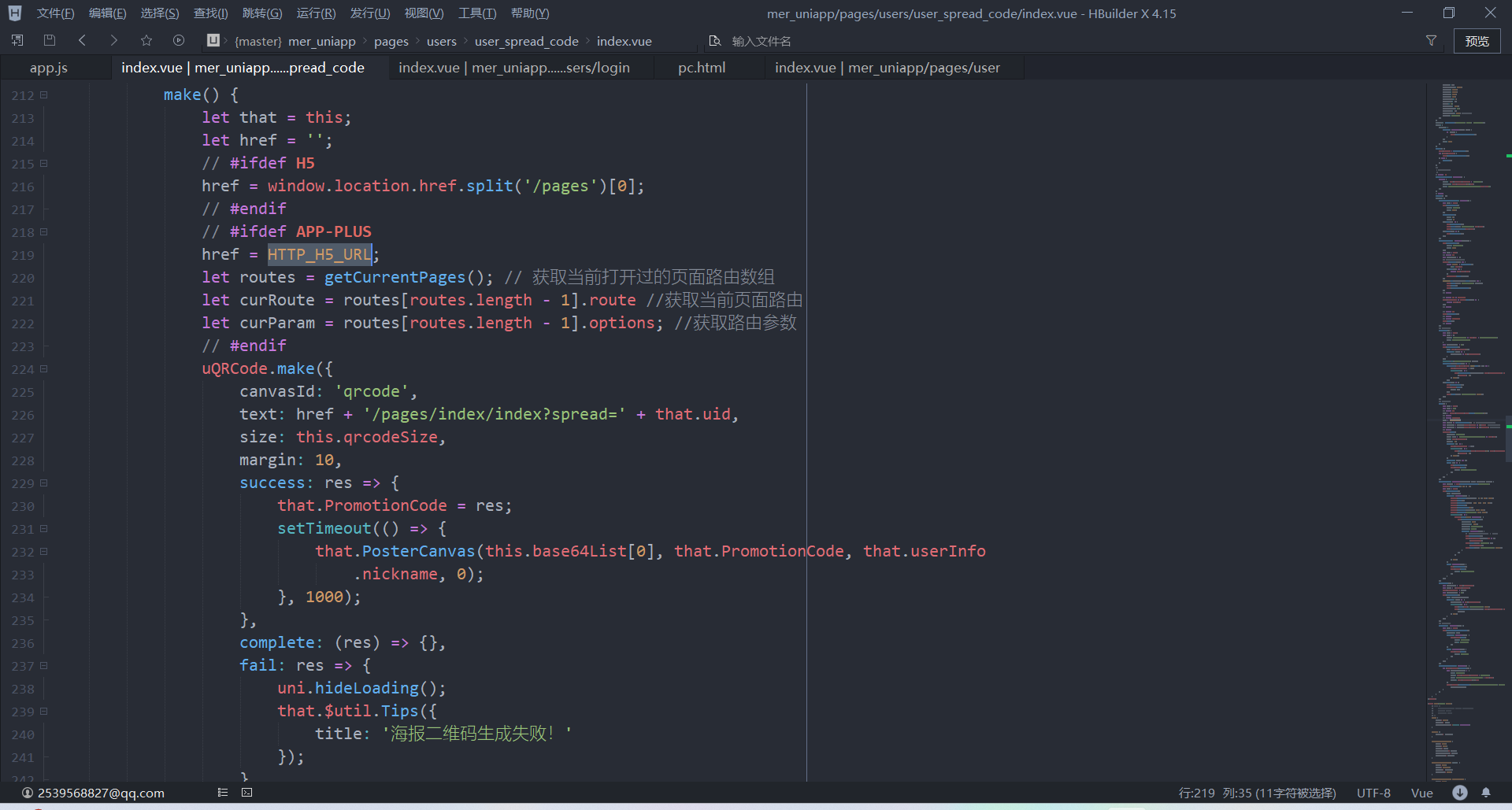Collapse the fold marker at line 239
The image size is (1512, 810).
(44, 711)
